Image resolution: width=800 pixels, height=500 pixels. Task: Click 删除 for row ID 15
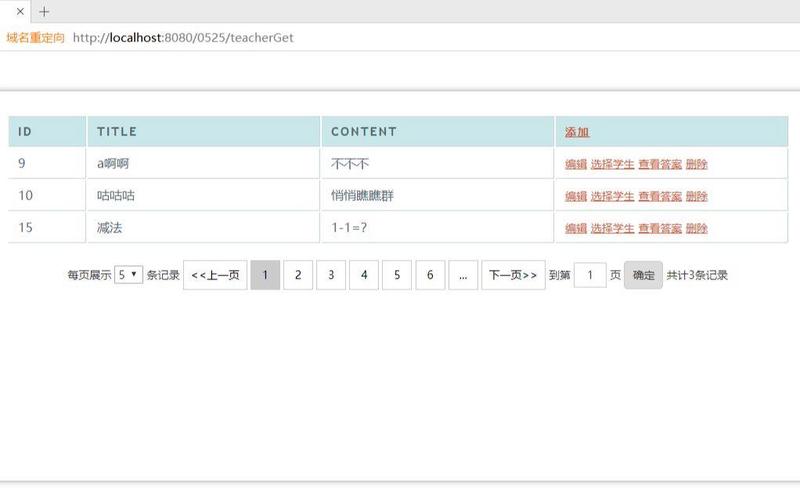(696, 229)
